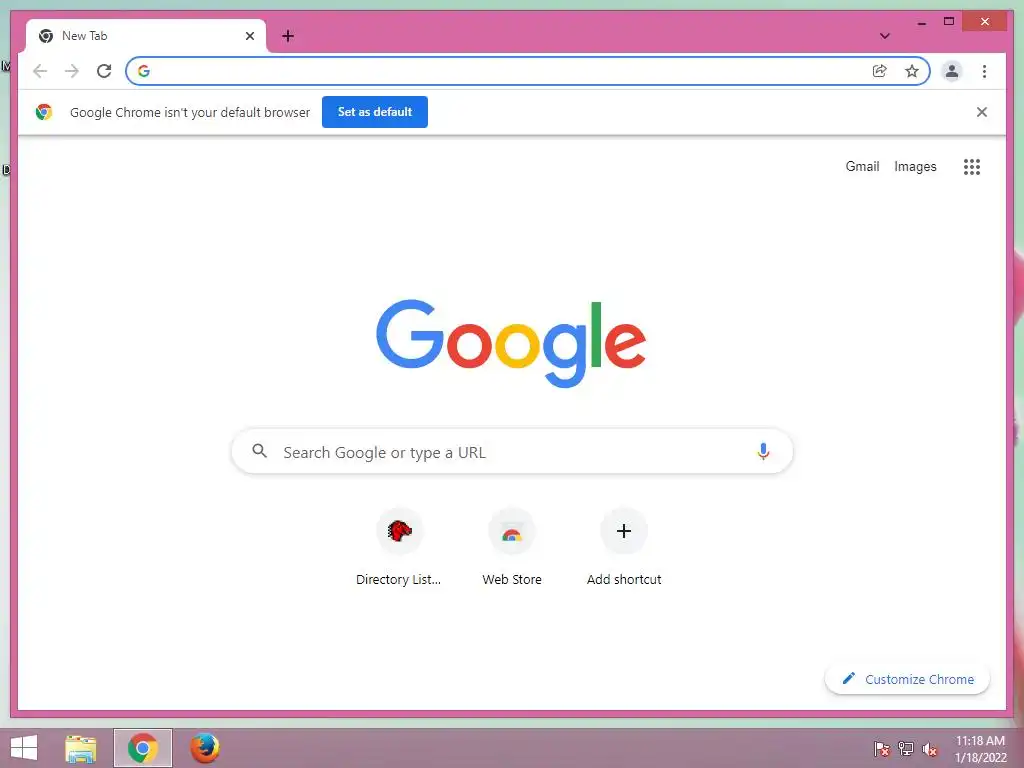The width and height of the screenshot is (1024, 768).
Task: Open the Images link
Action: [x=915, y=167]
